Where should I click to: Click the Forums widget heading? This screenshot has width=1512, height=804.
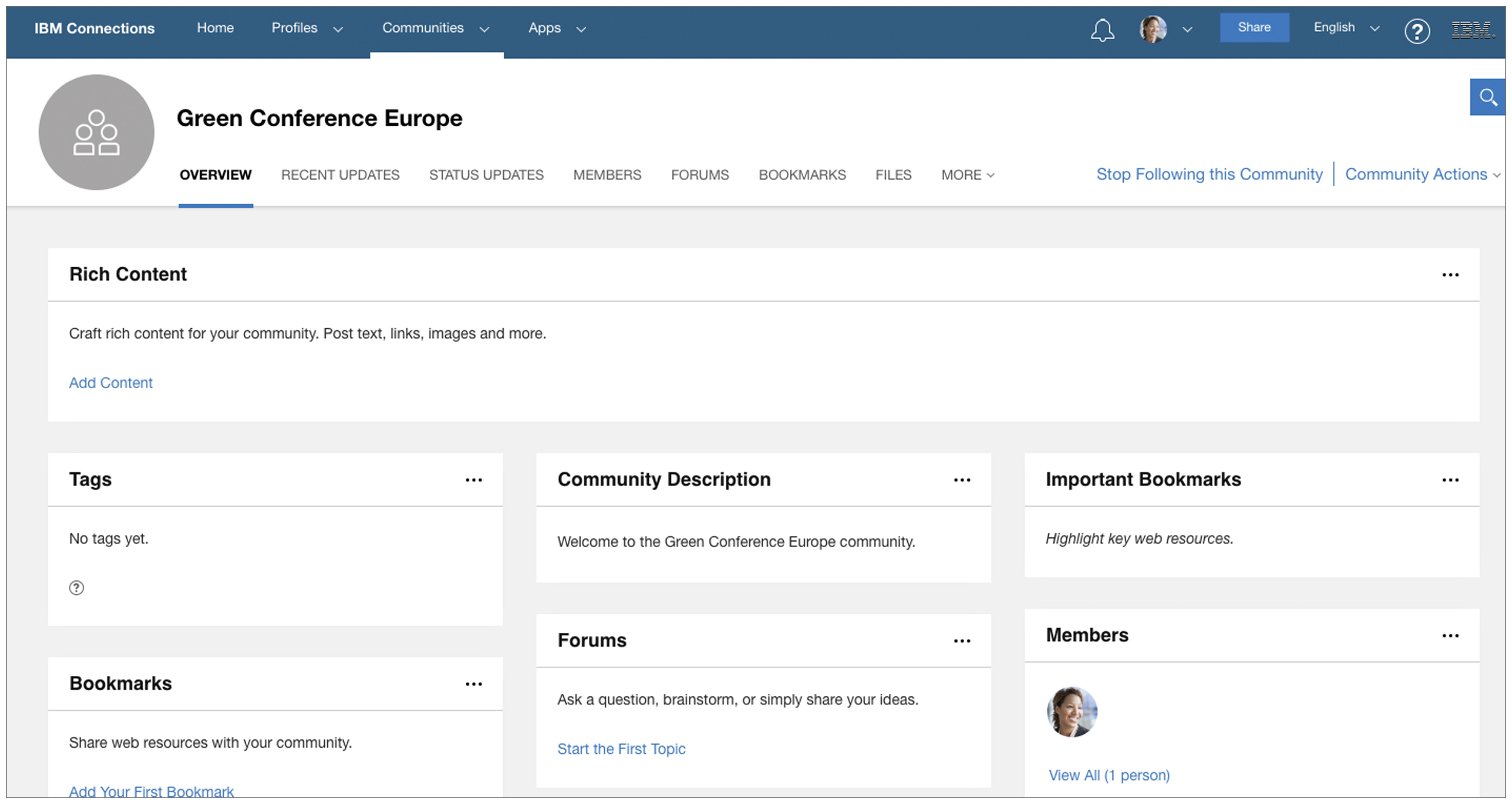tap(591, 640)
